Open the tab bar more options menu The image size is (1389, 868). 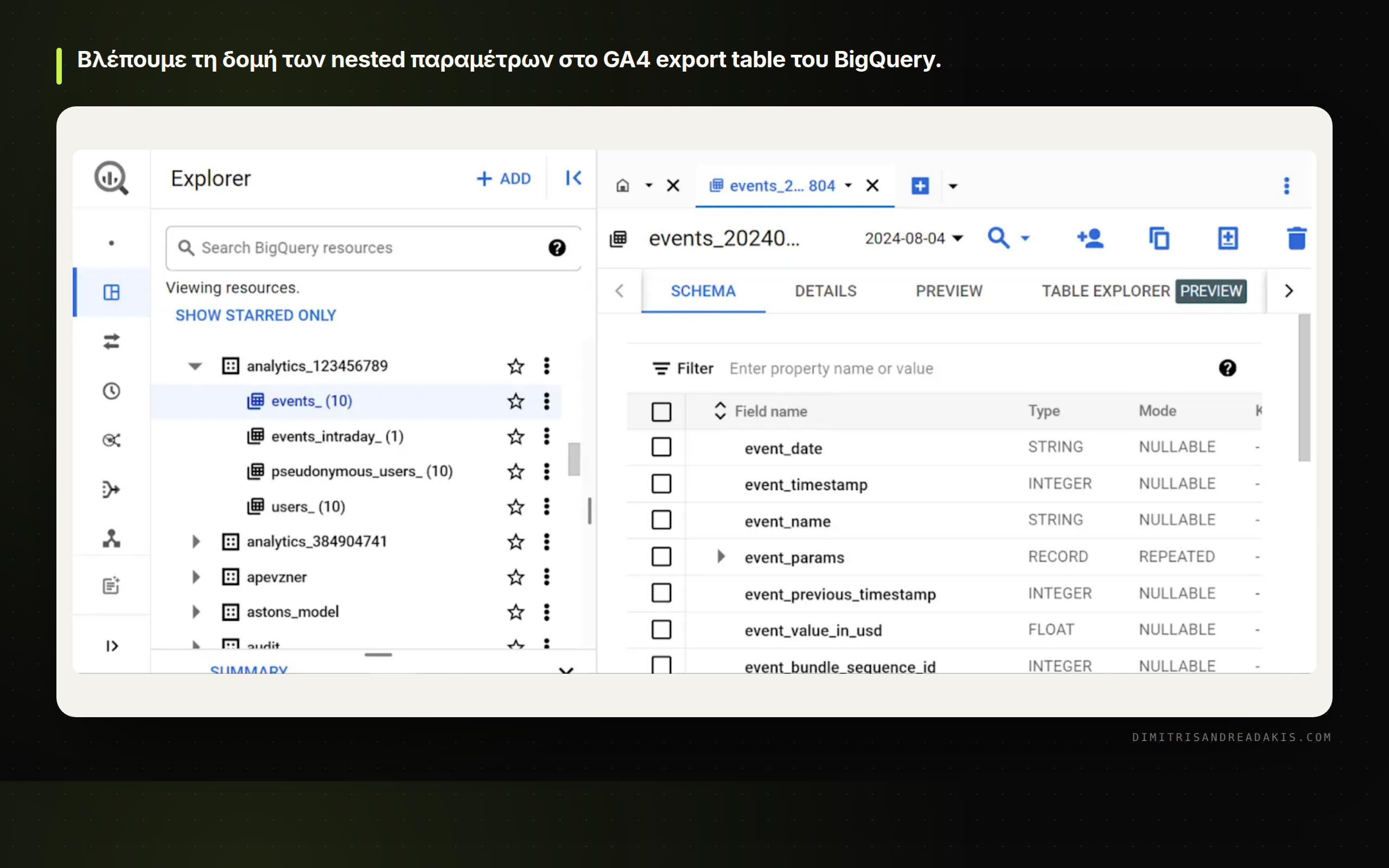pos(1286,186)
